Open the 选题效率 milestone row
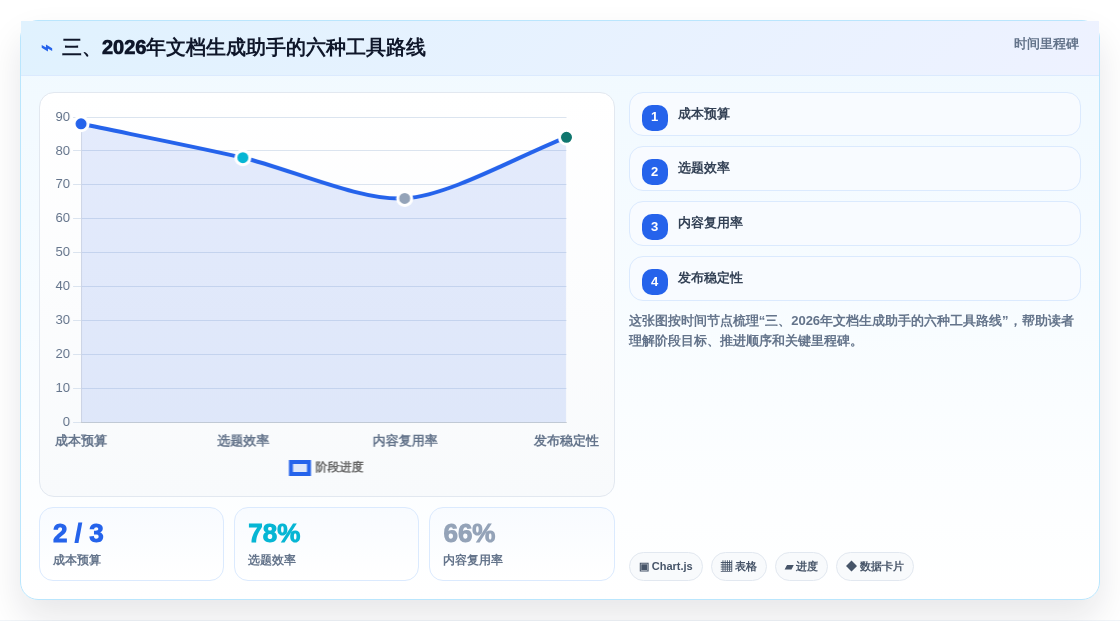The width and height of the screenshot is (1120, 621). click(854, 169)
